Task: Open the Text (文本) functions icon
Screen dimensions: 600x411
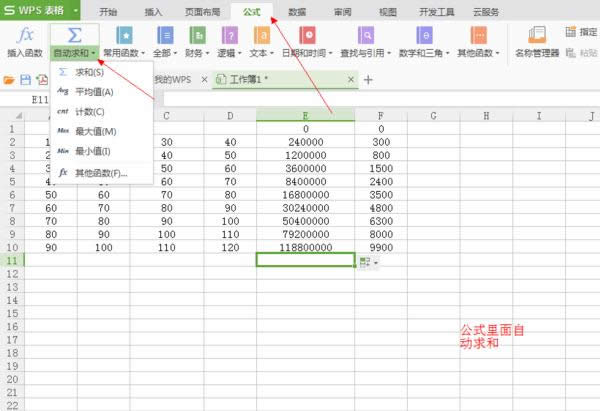Action: click(262, 35)
